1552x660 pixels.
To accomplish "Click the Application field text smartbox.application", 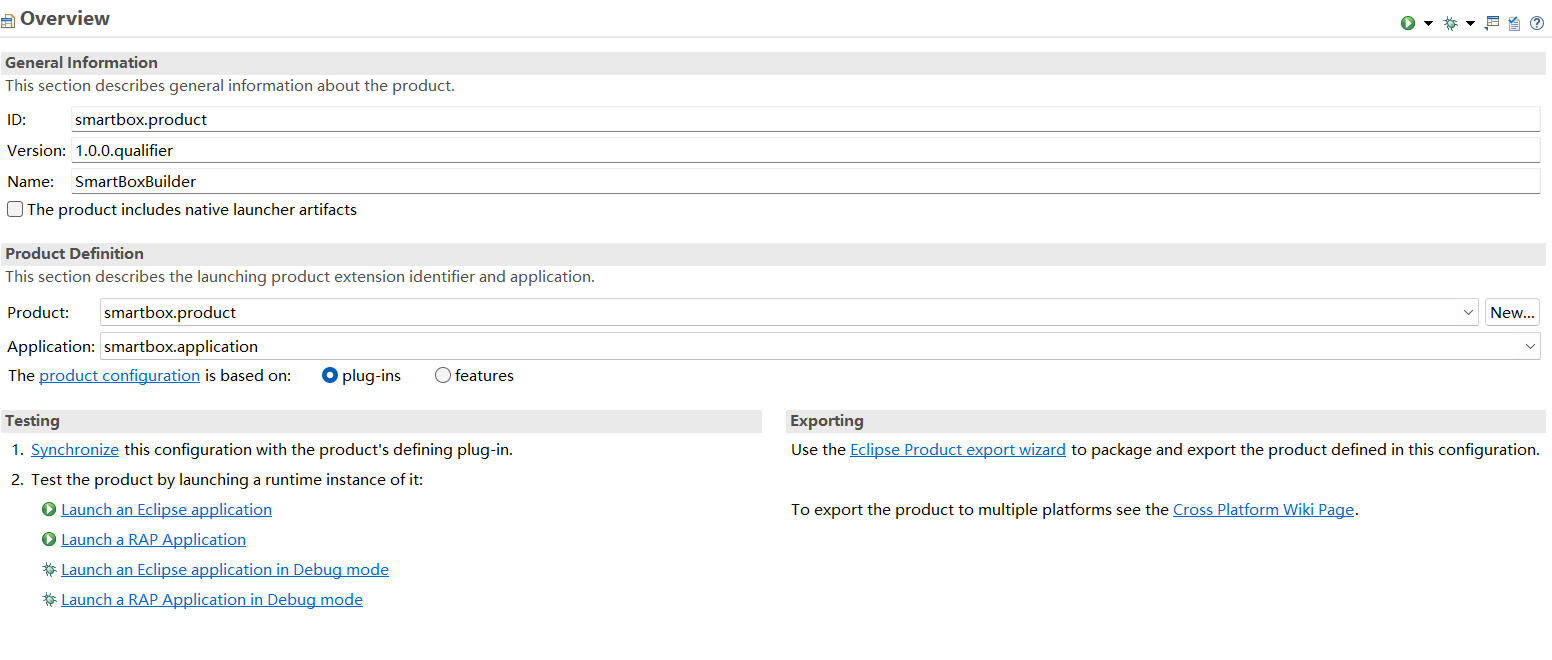I will pos(181,347).
